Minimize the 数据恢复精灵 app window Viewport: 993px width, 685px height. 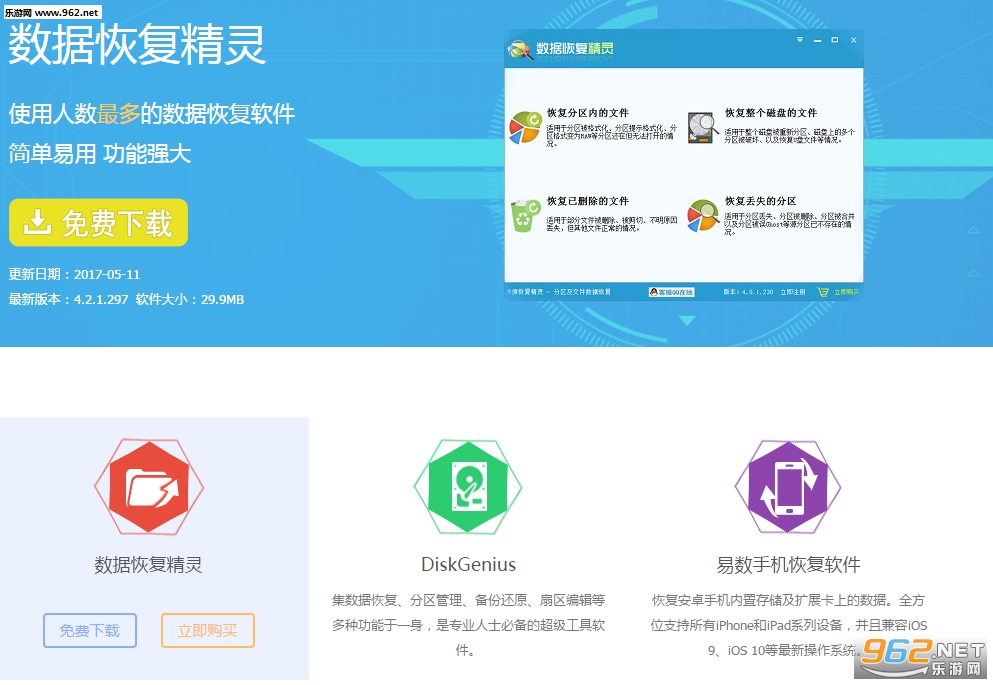click(818, 41)
